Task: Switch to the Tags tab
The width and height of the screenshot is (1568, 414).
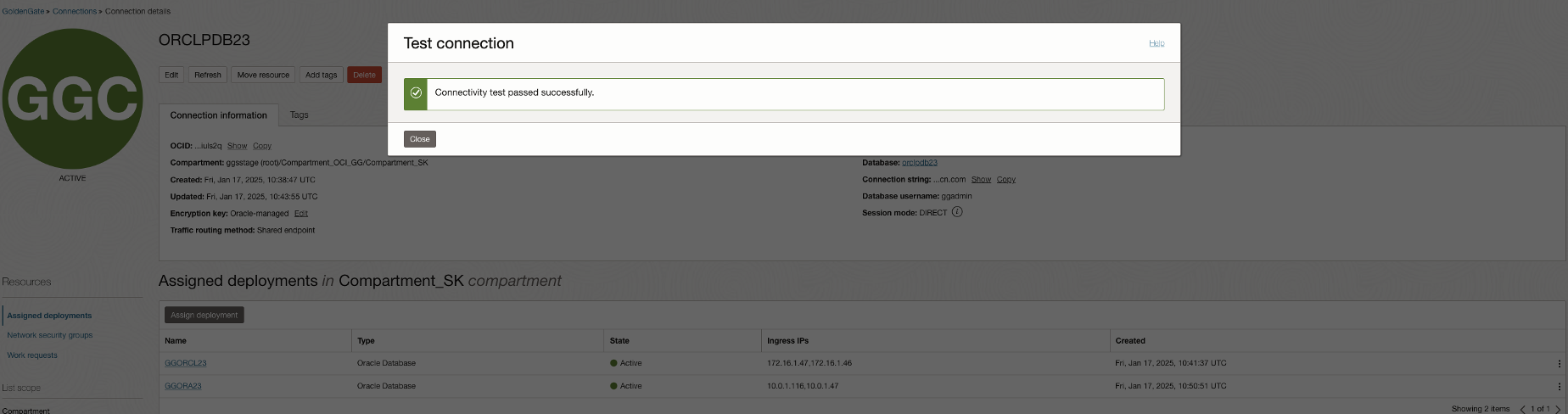Action: coord(300,115)
